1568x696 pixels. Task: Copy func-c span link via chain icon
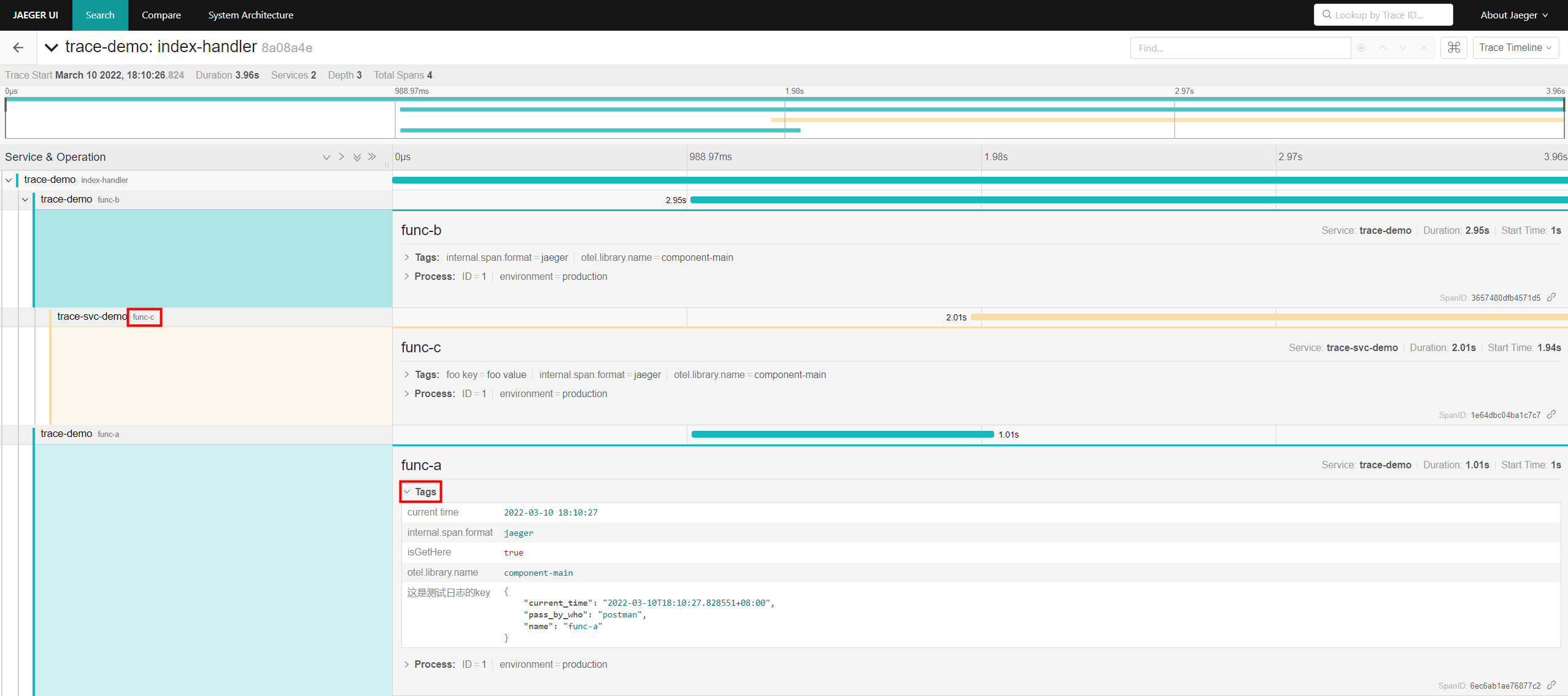click(1552, 415)
